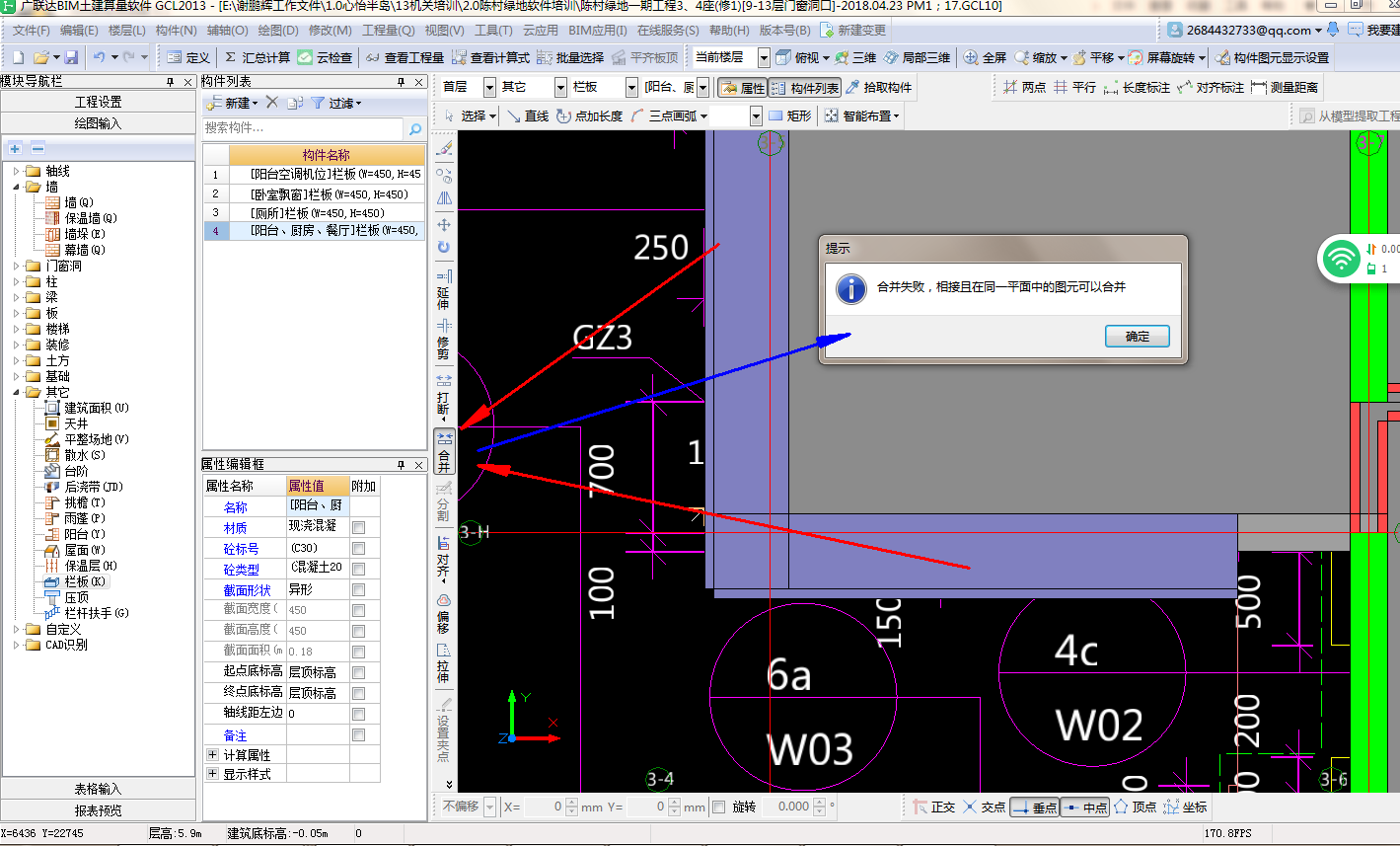Expand the 显示样式 section
The image size is (1400, 846).
coord(212,774)
